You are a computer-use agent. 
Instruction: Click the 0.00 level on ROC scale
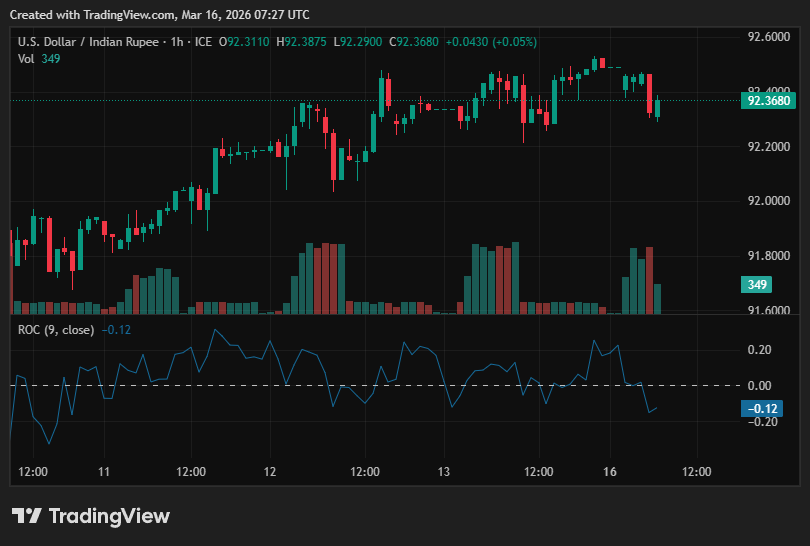pos(759,386)
